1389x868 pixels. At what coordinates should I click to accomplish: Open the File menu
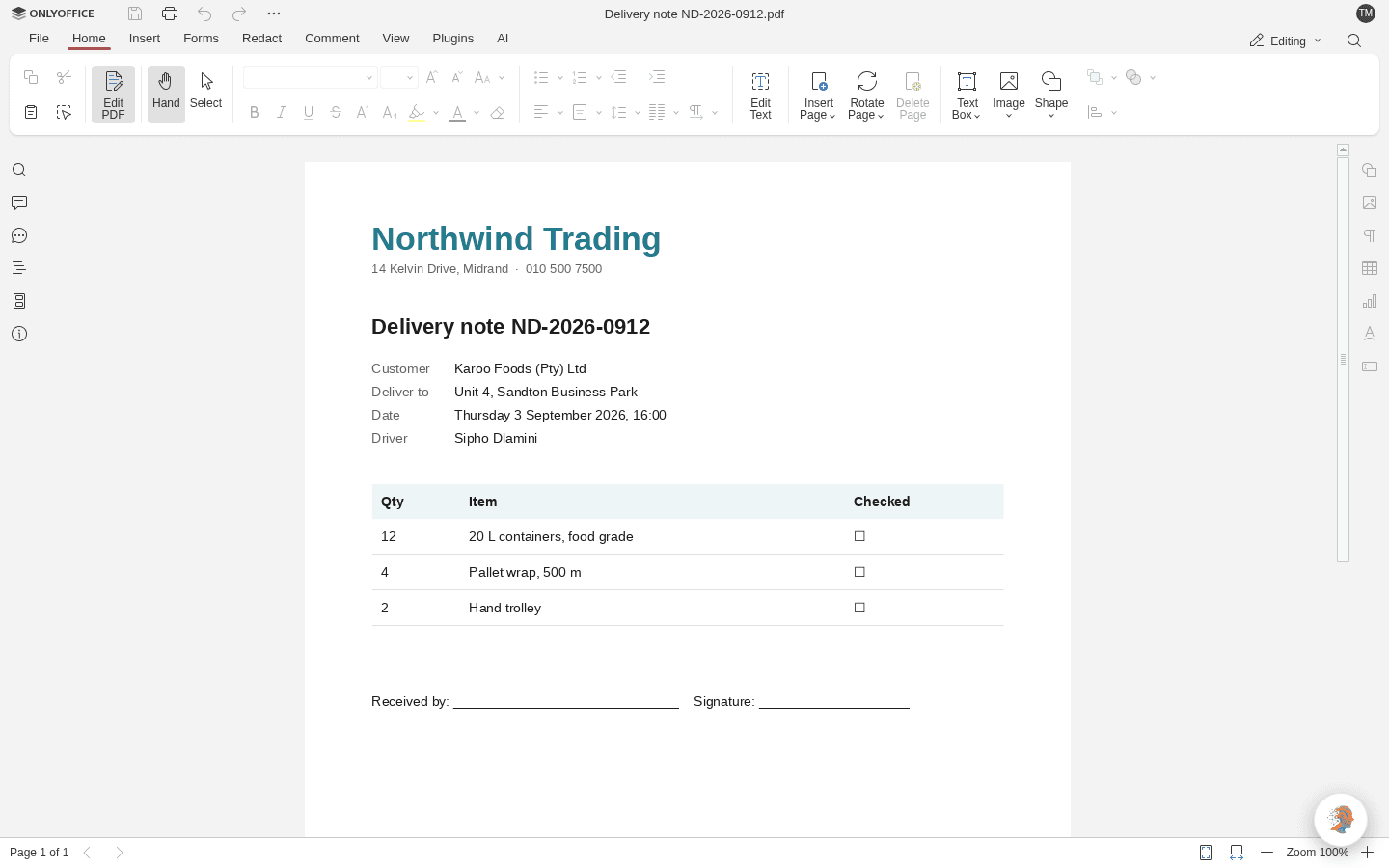pos(39,39)
